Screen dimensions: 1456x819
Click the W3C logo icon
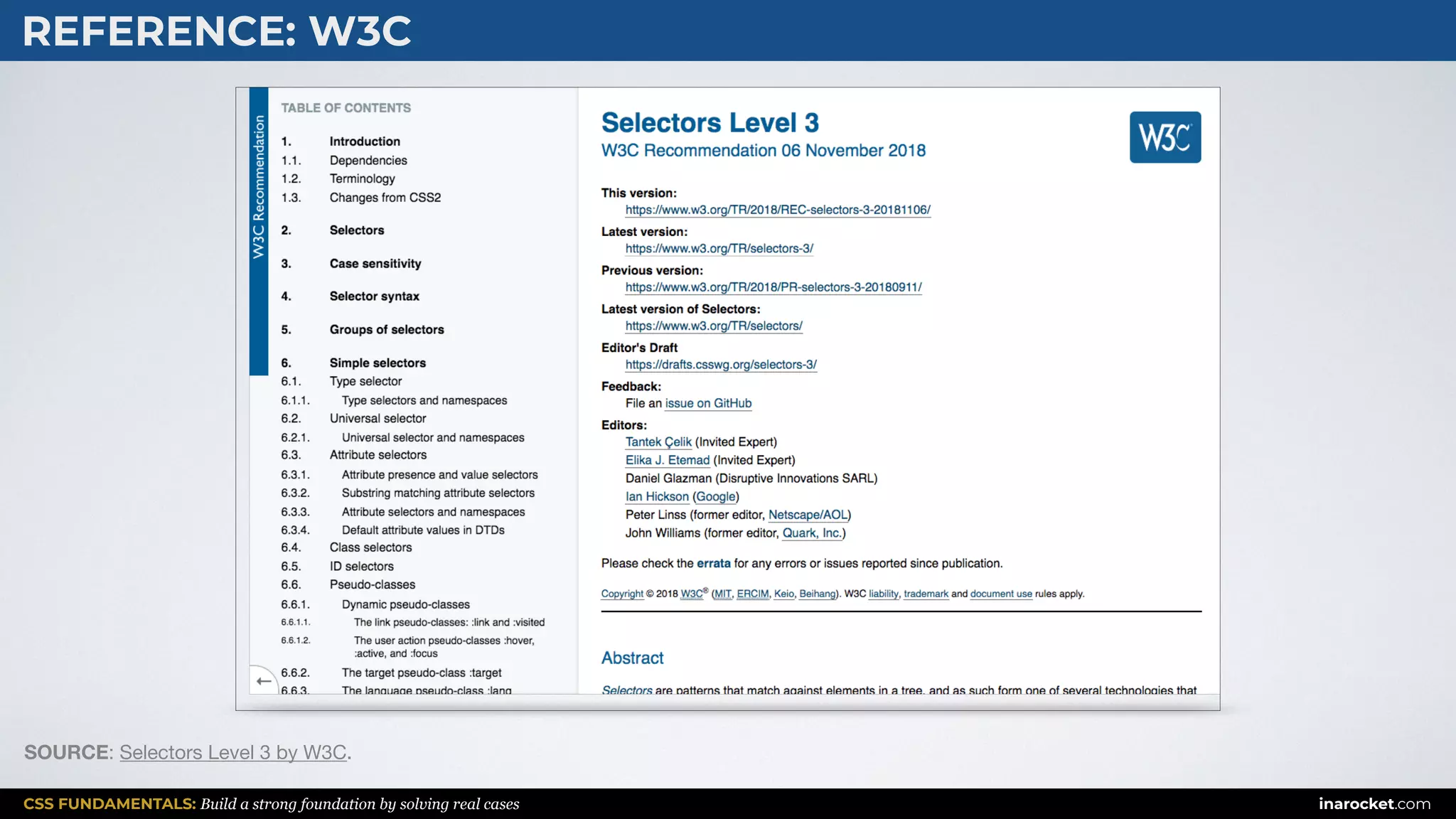1165,137
